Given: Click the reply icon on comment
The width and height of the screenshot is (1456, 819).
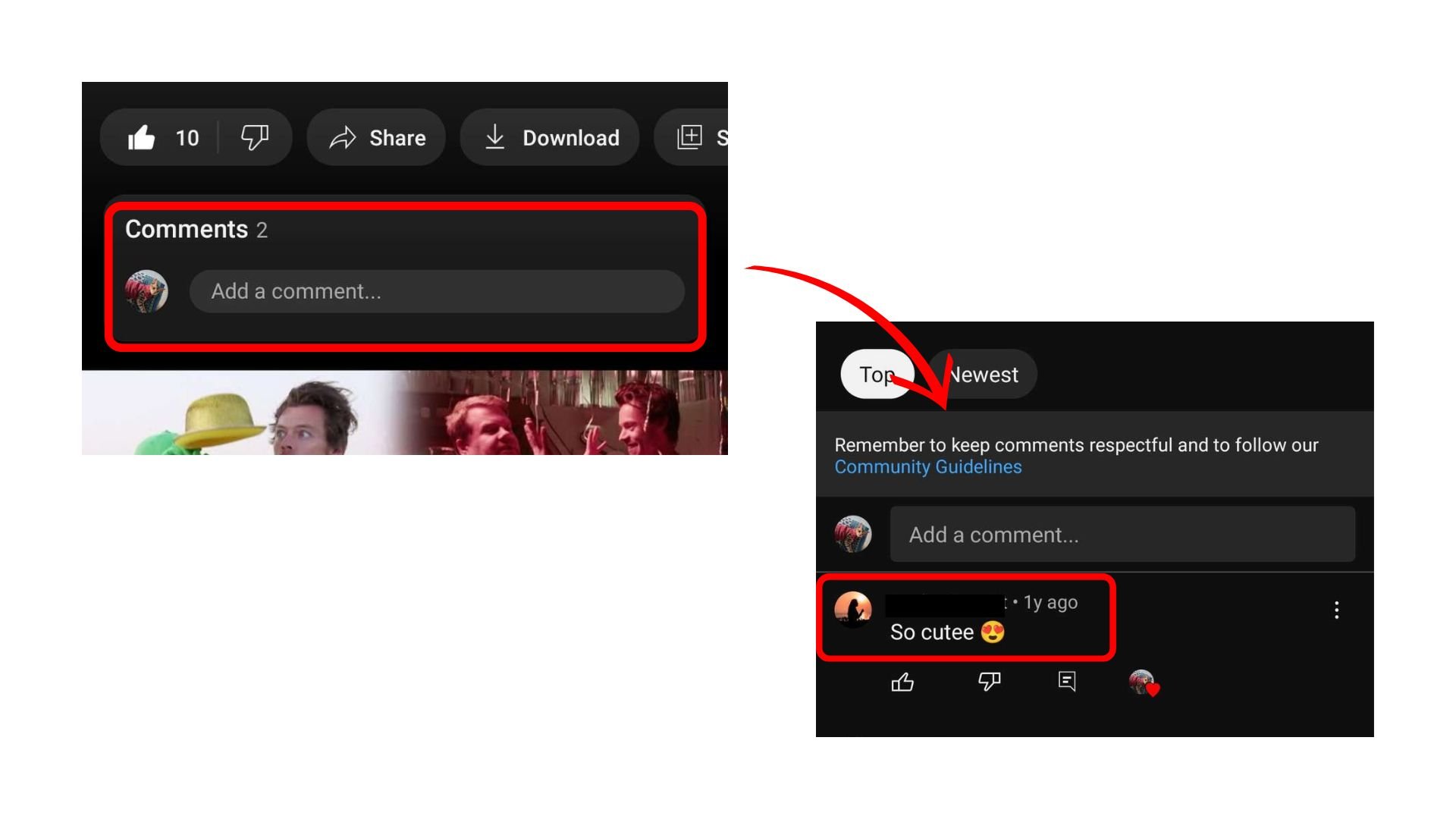Looking at the screenshot, I should pos(1067,683).
